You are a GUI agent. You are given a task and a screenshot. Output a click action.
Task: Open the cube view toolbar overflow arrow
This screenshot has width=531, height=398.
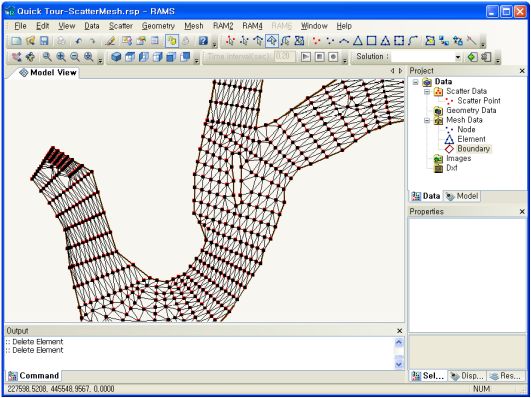coord(197,60)
